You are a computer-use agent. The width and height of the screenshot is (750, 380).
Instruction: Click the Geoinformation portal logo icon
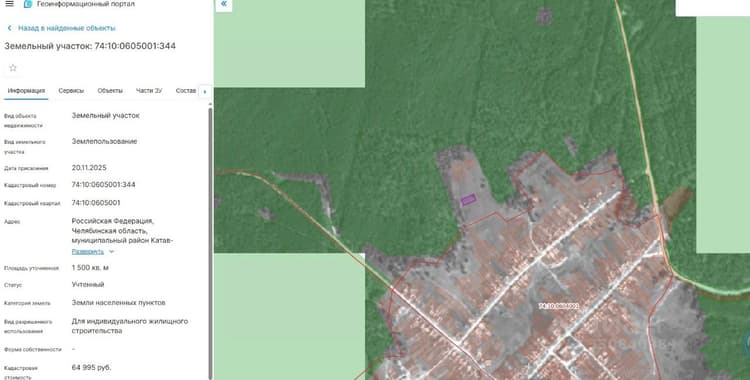click(28, 4)
